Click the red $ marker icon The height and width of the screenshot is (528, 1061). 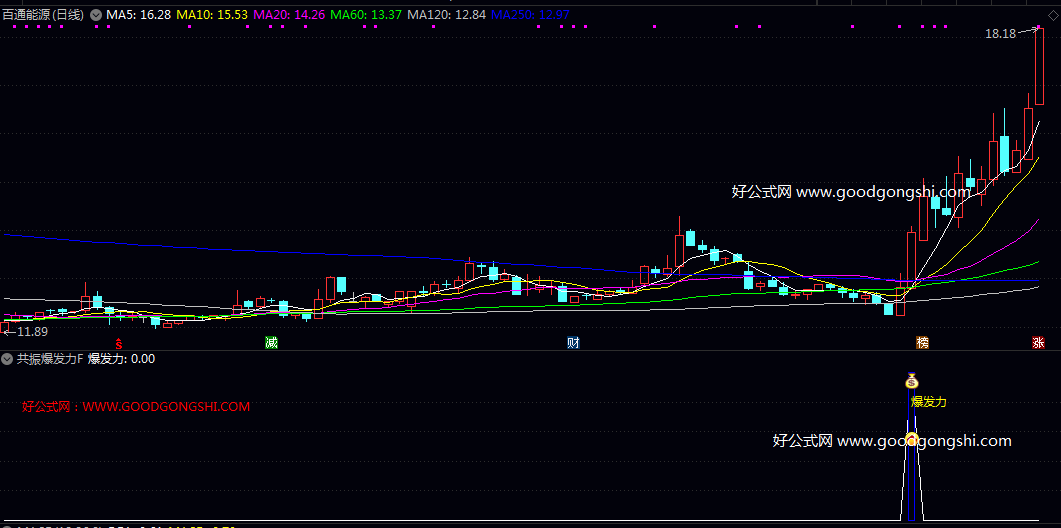click(x=122, y=342)
